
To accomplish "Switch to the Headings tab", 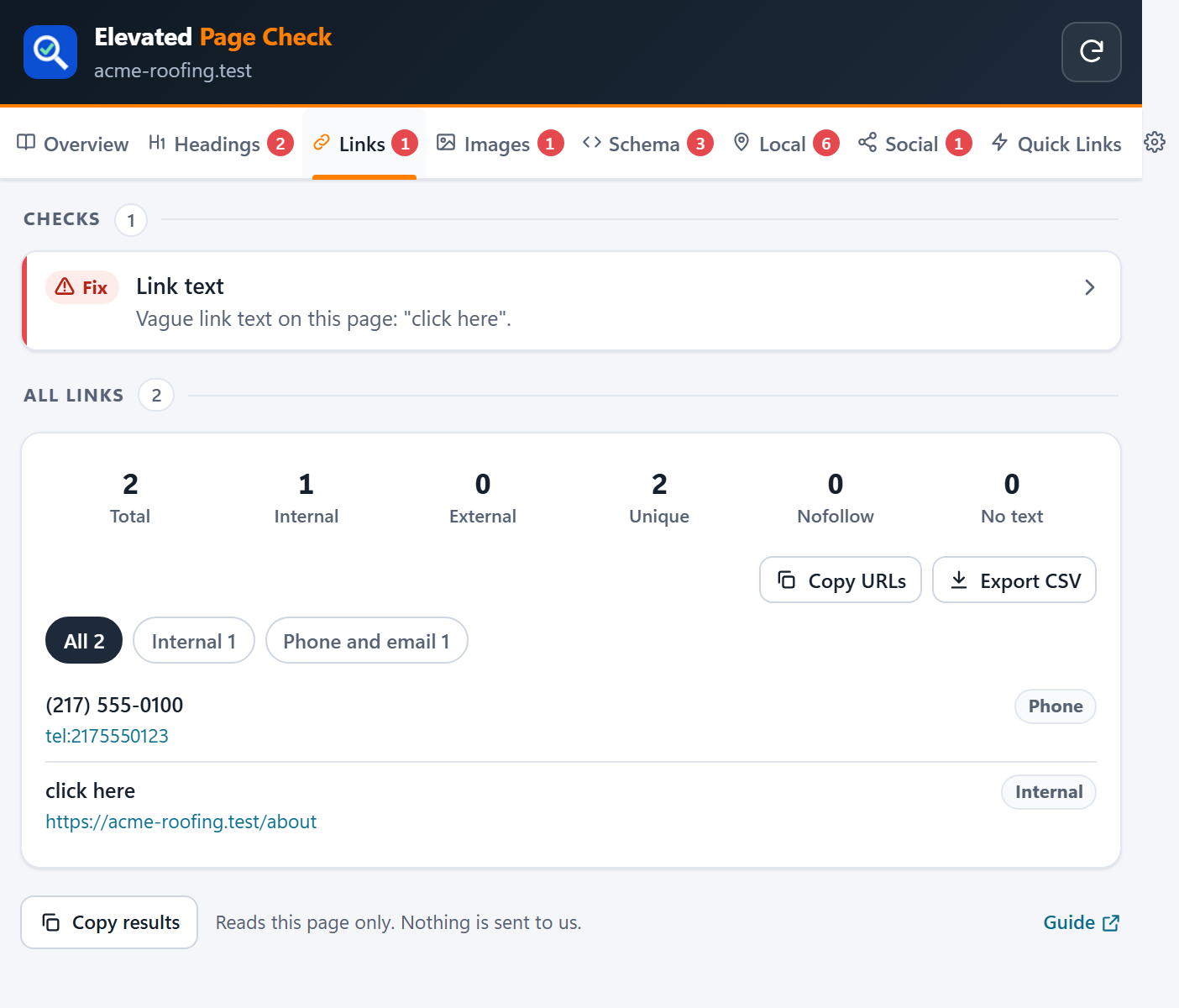I will [220, 144].
